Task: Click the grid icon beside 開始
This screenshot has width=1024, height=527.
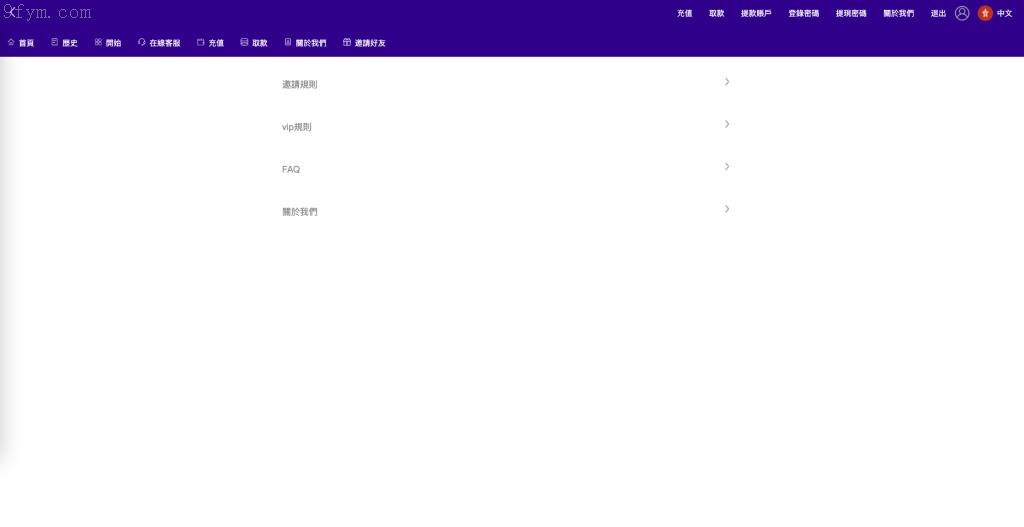Action: [x=98, y=43]
